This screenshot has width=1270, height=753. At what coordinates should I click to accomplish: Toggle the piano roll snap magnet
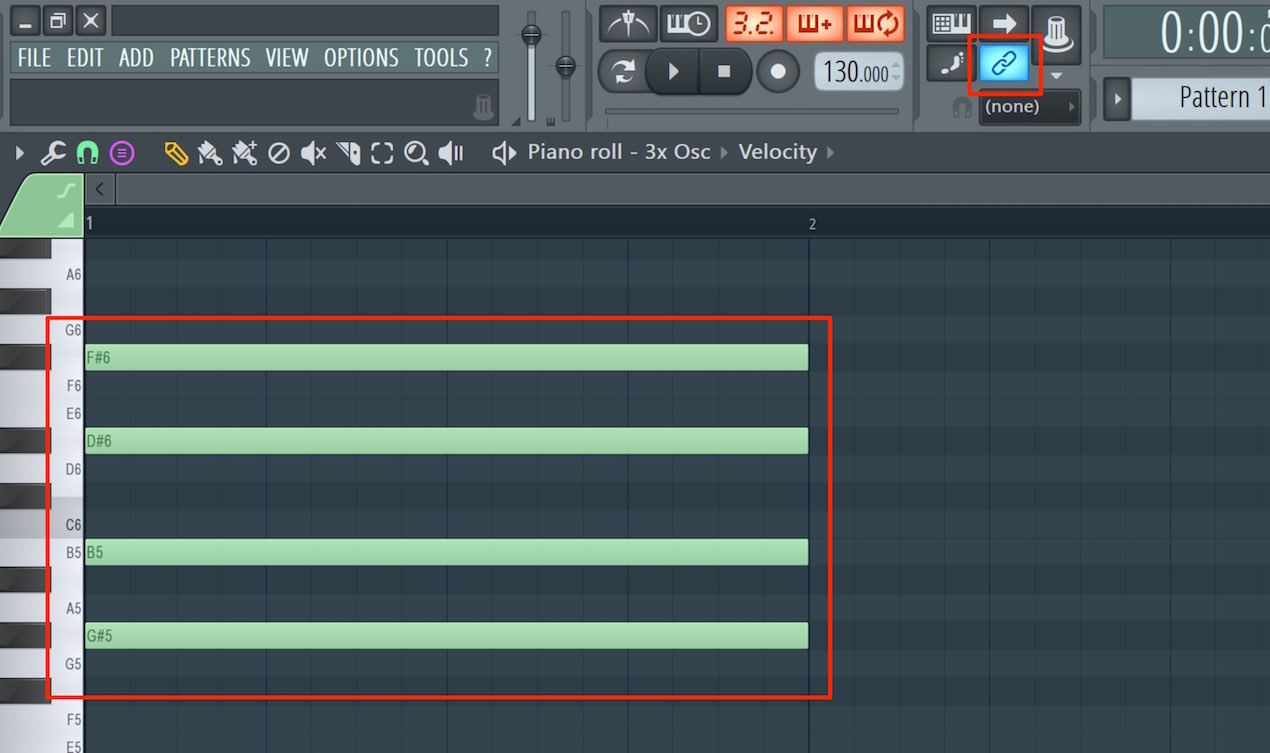[88, 153]
